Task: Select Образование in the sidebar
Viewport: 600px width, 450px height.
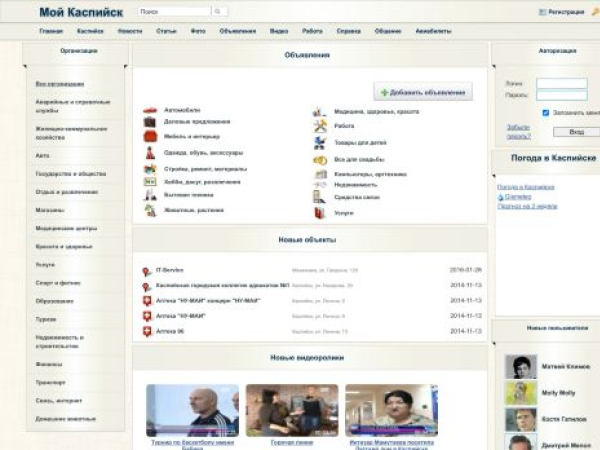Action: tap(54, 301)
